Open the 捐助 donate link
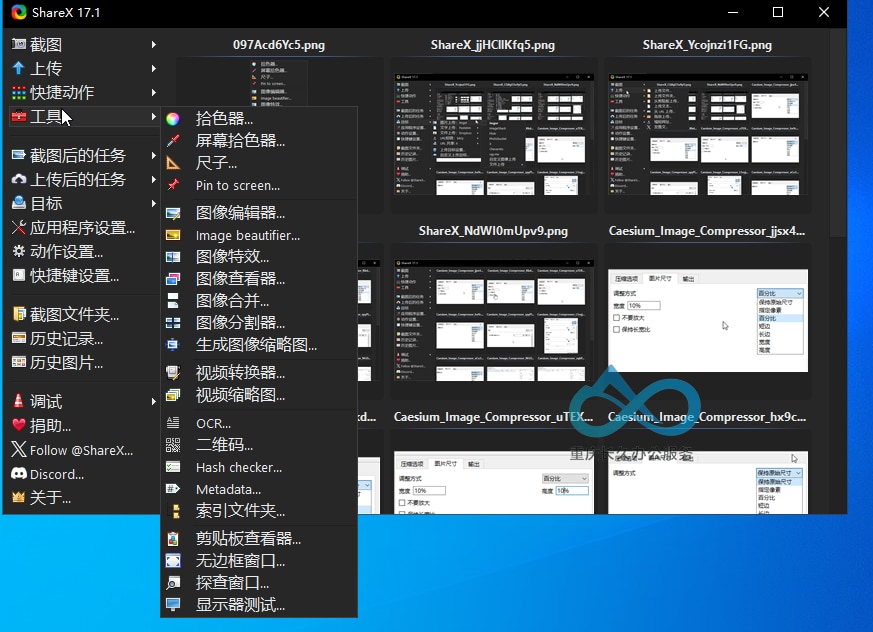The width and height of the screenshot is (873, 632). [50, 425]
